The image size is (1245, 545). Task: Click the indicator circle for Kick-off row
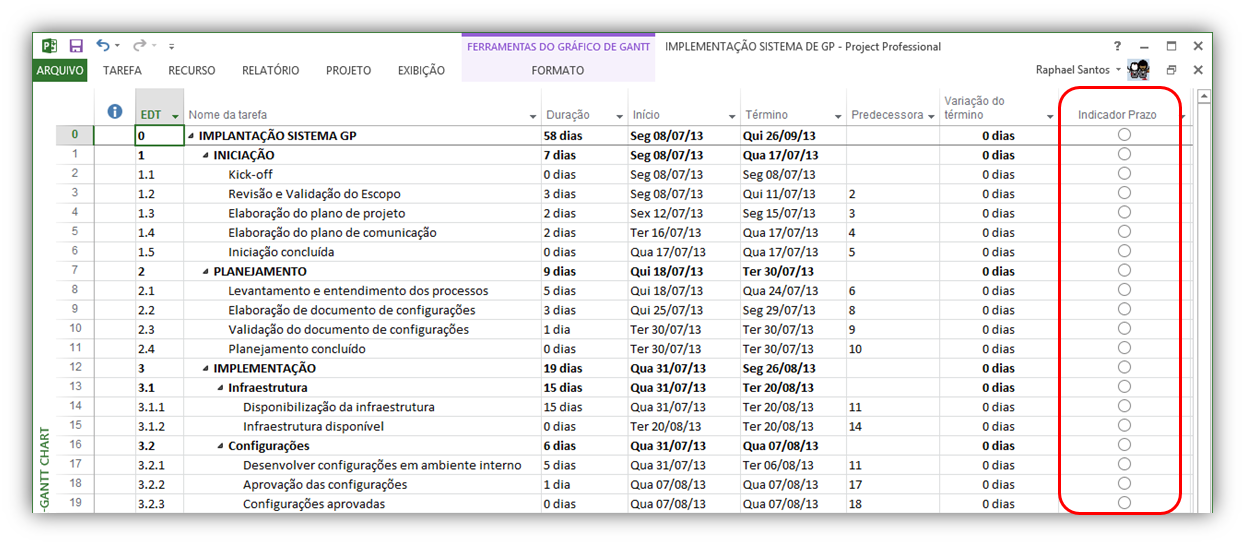(x=1124, y=173)
